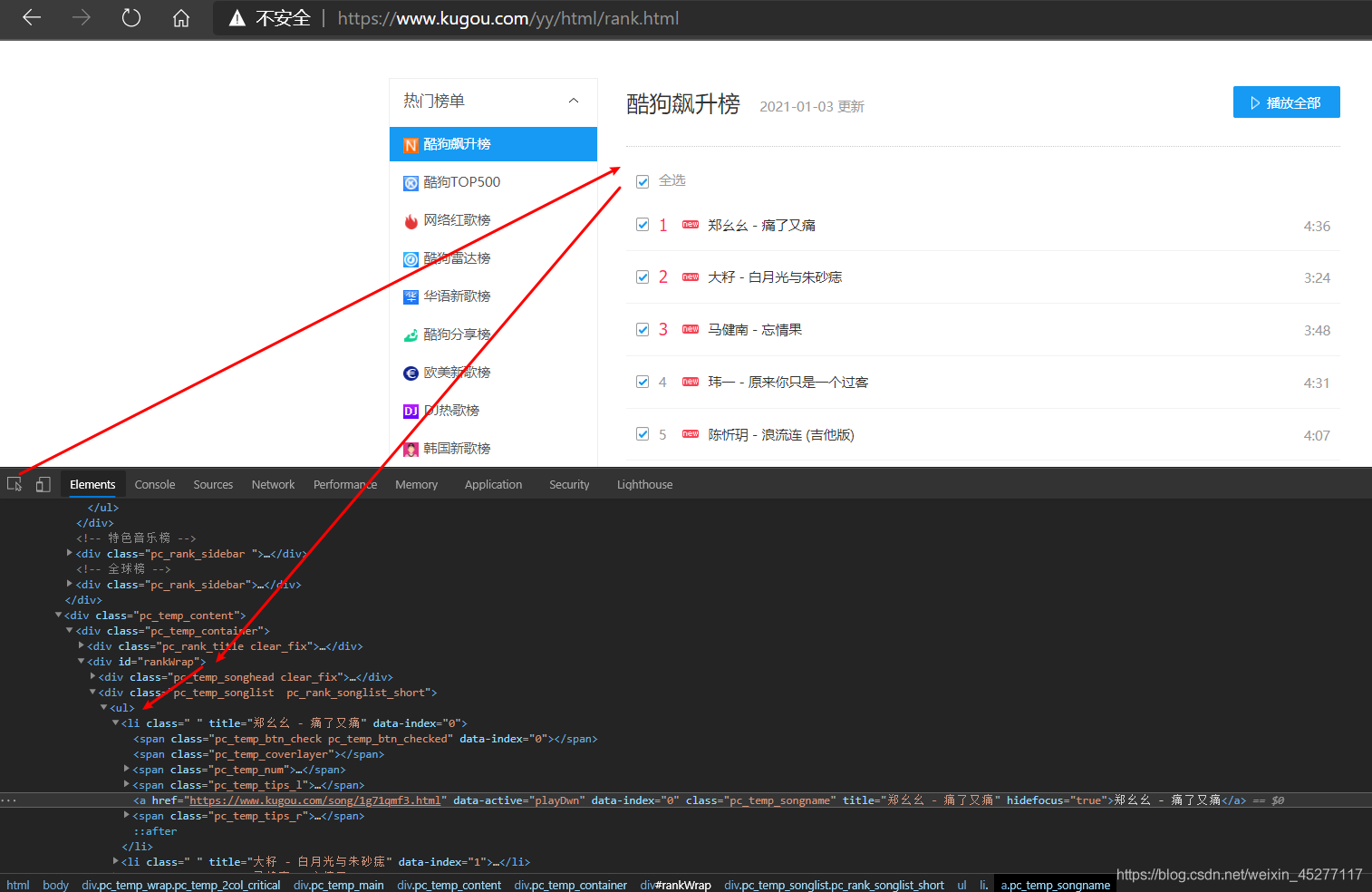Open 网络红歌榜 chart
This screenshot has width=1372, height=892.
click(x=457, y=220)
